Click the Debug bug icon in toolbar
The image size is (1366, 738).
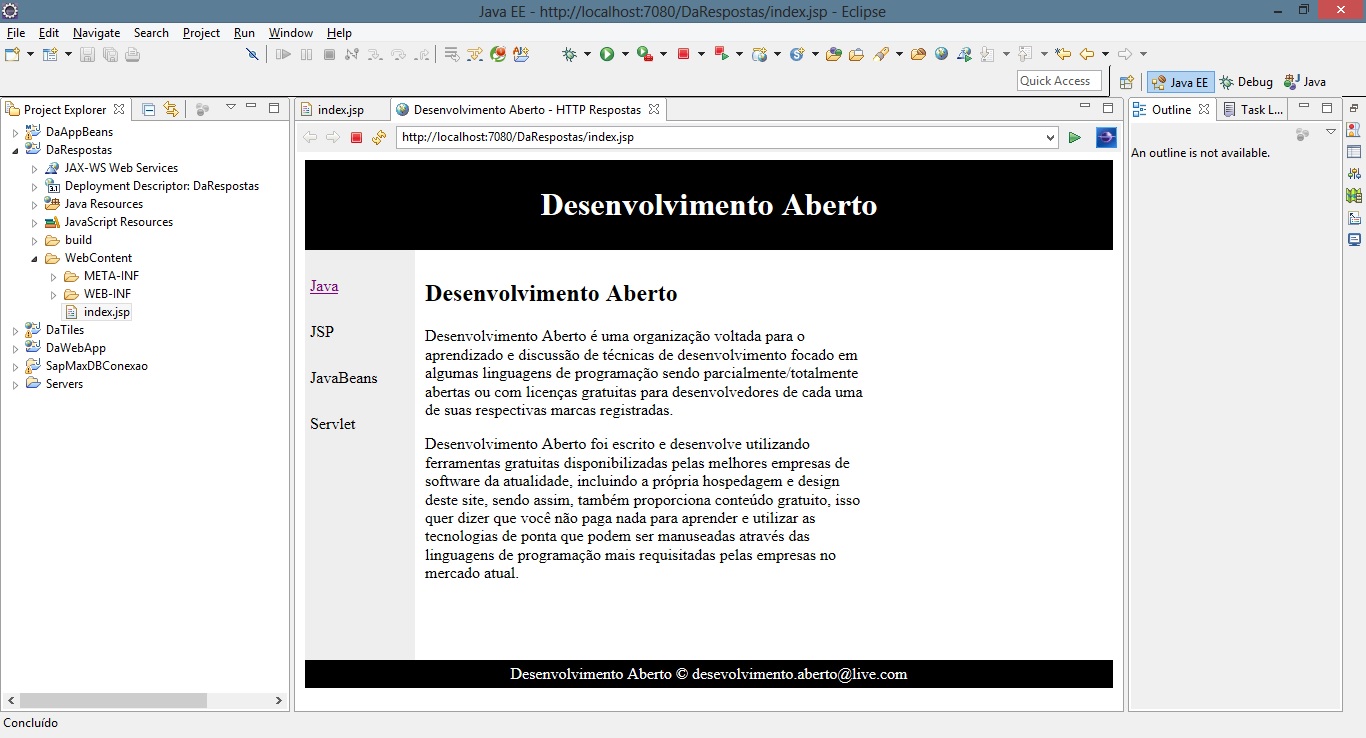point(570,54)
